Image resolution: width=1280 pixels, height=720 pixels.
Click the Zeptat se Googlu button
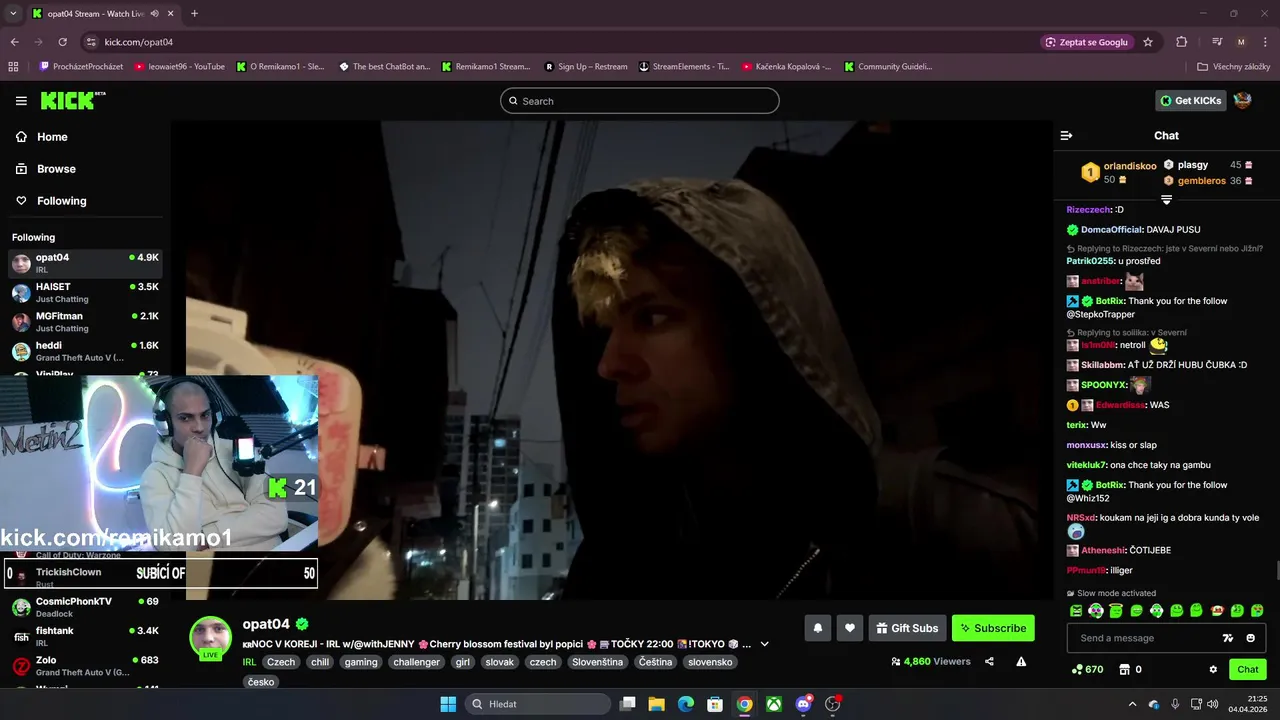(x=1087, y=42)
